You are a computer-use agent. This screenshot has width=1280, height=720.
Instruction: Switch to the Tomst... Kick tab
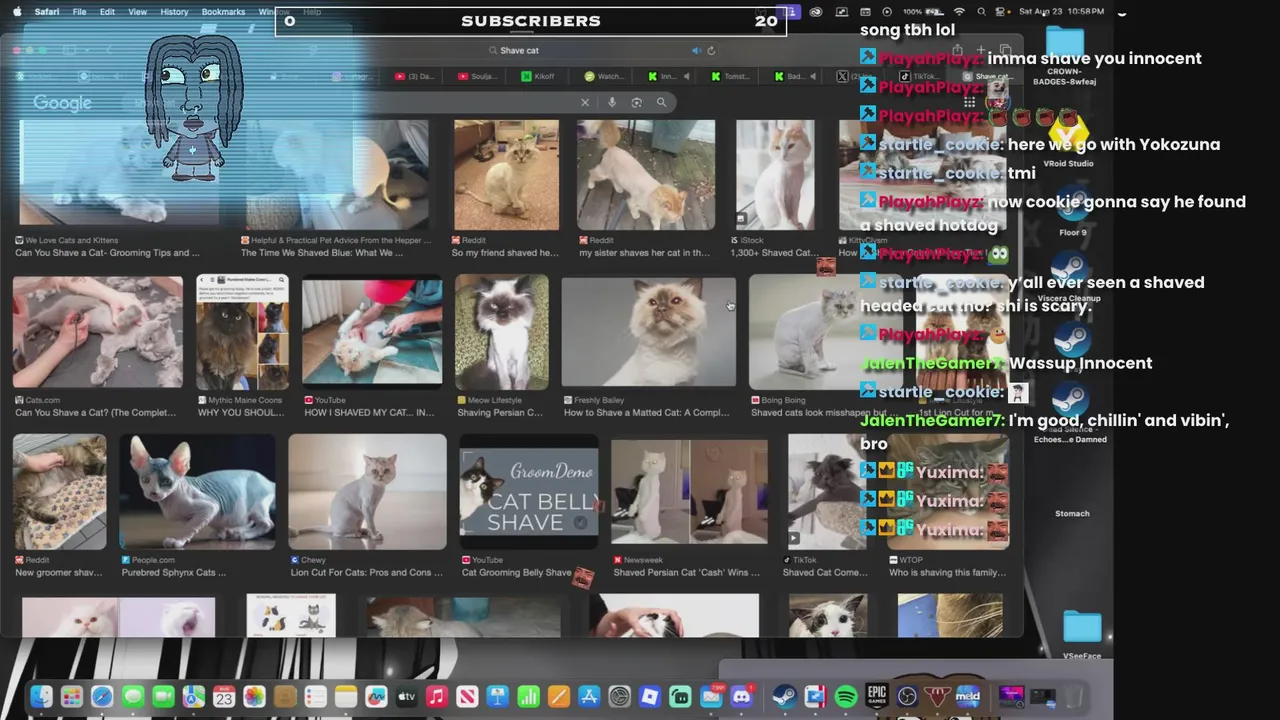click(730, 76)
